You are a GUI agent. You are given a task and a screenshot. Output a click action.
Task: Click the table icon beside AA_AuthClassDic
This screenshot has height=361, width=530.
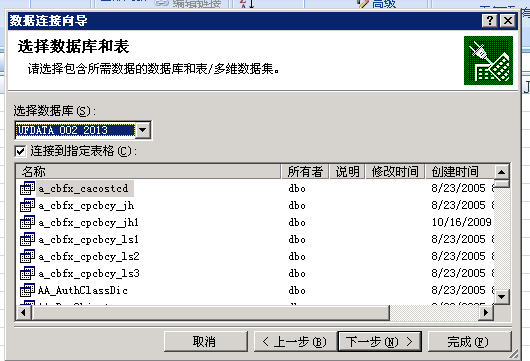(27, 290)
